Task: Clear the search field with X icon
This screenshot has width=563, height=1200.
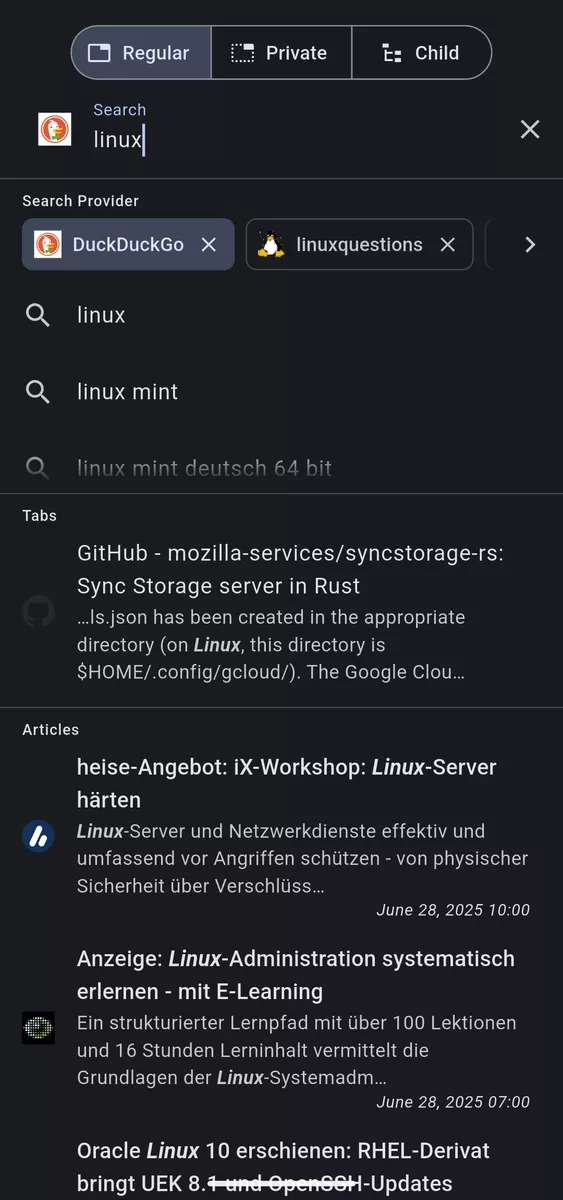Action: click(x=530, y=129)
